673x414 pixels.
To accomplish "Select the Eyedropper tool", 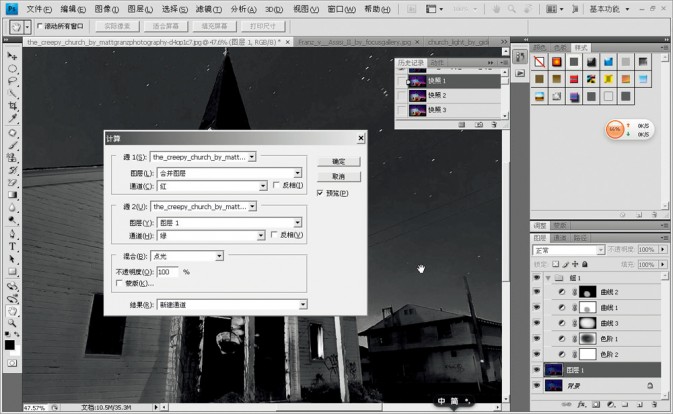I will (12, 118).
